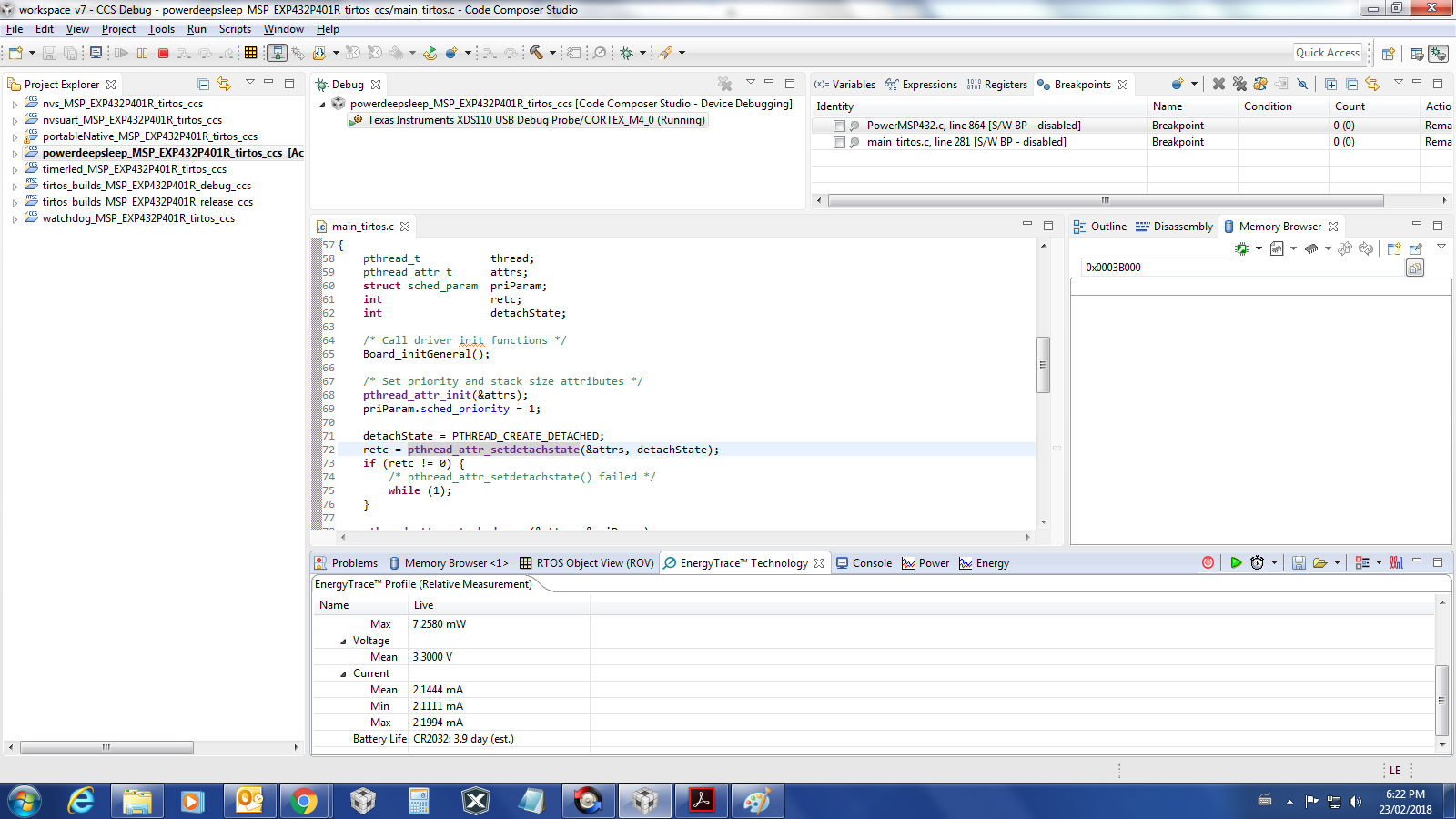Click the Suspend (pause) debug icon

142,53
